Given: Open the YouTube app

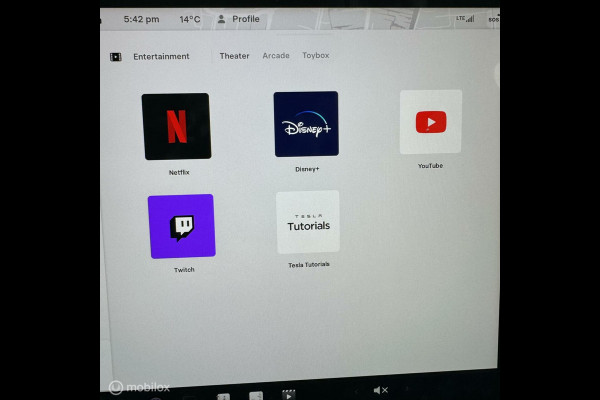Looking at the screenshot, I should 431,122.
